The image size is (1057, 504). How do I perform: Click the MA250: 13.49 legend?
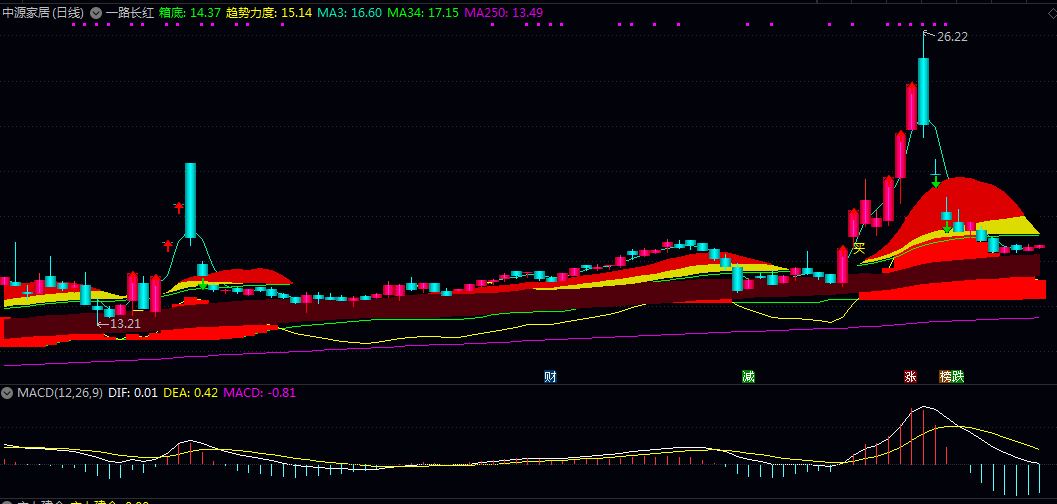point(504,13)
